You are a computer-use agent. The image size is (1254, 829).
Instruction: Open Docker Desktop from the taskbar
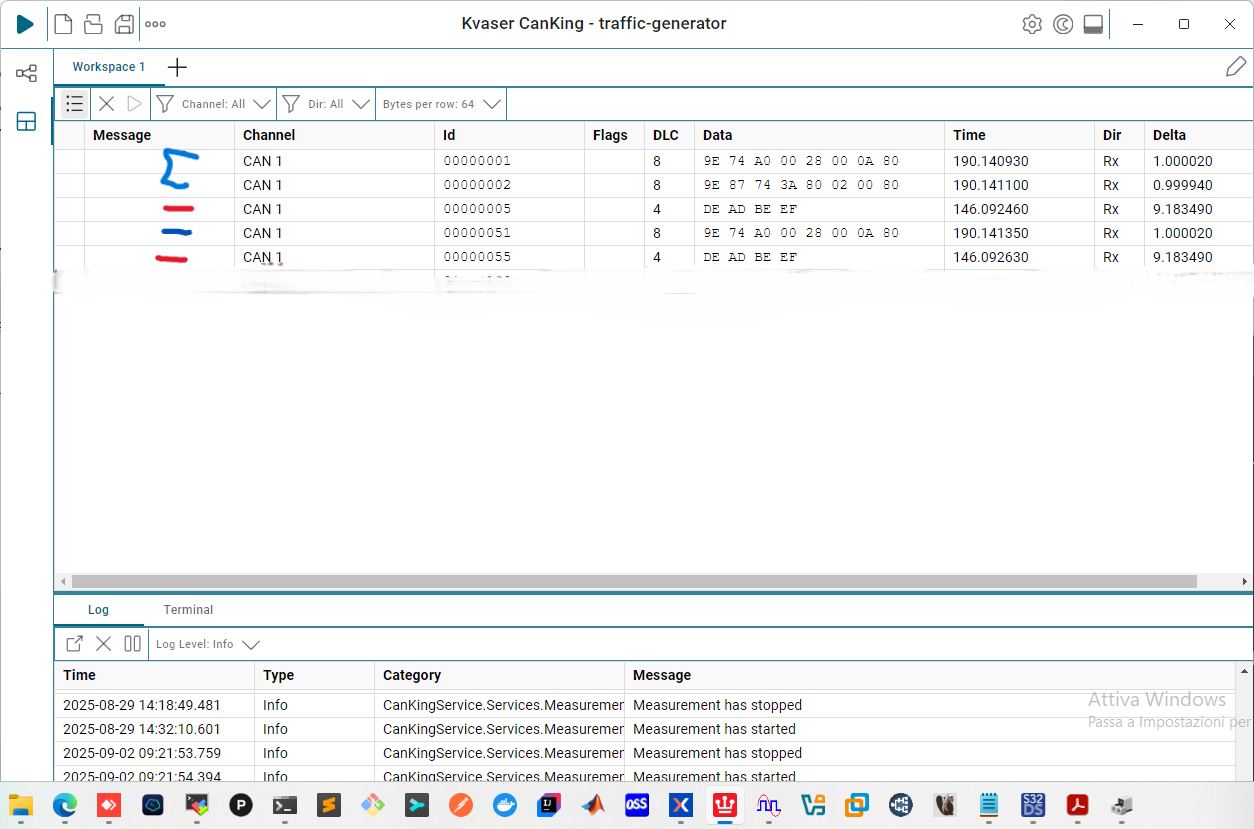[x=505, y=805]
